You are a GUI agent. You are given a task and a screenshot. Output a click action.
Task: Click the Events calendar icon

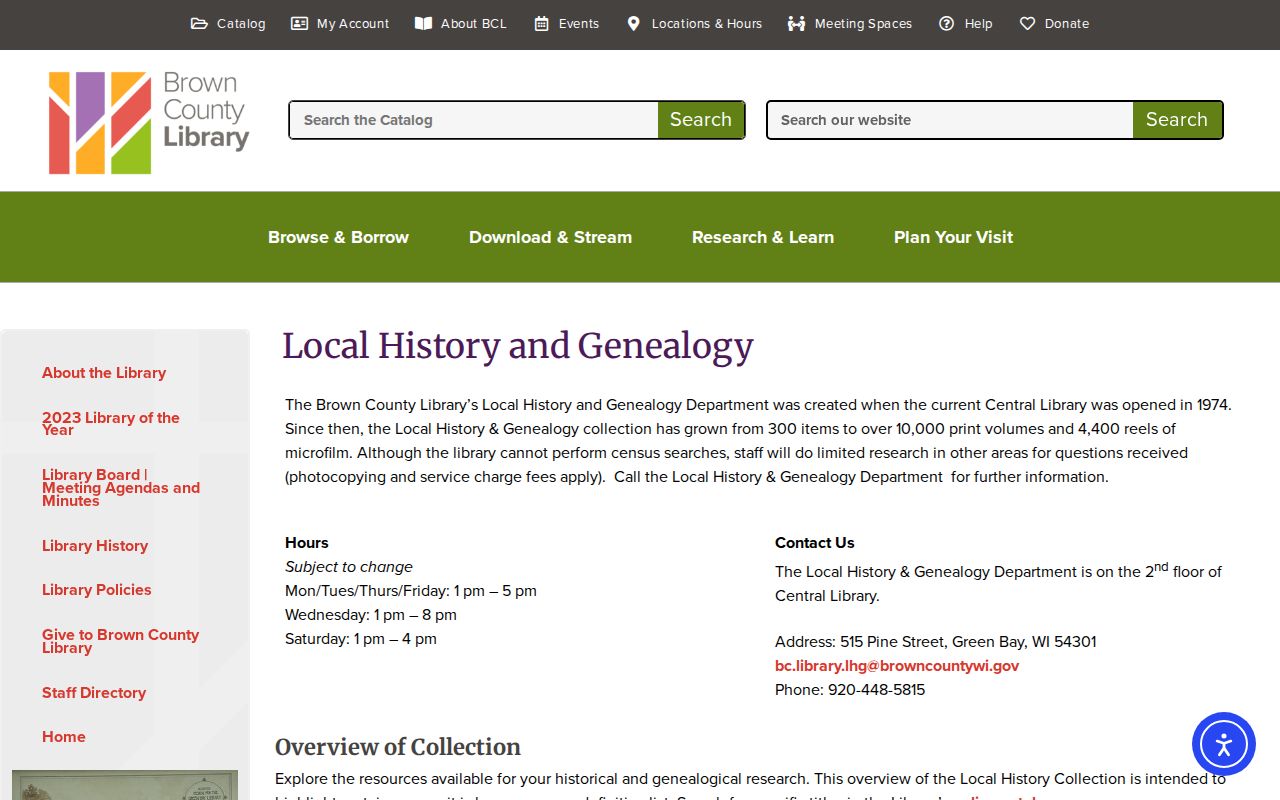pos(541,23)
